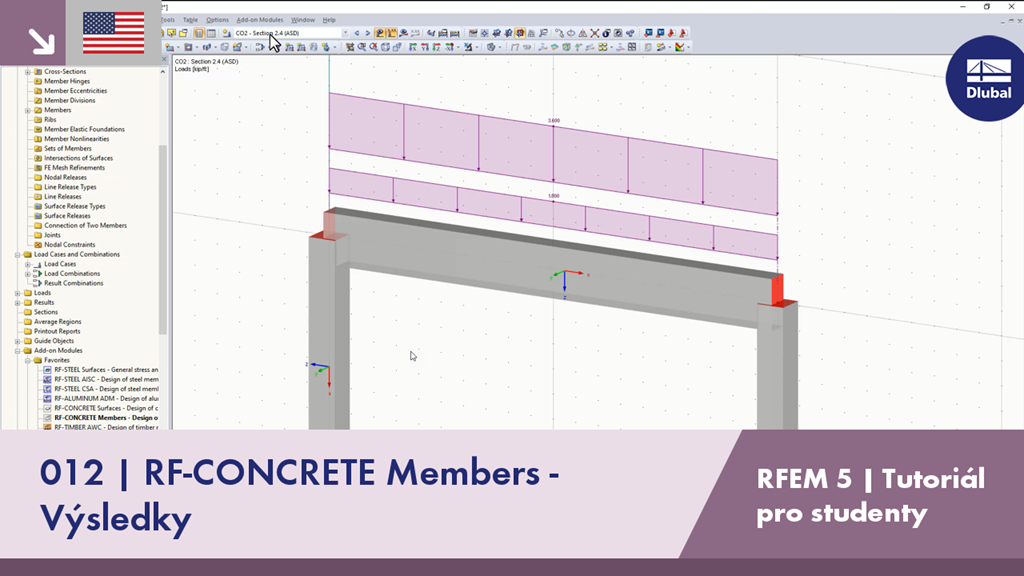Select Result Combinations item

[x=73, y=283]
